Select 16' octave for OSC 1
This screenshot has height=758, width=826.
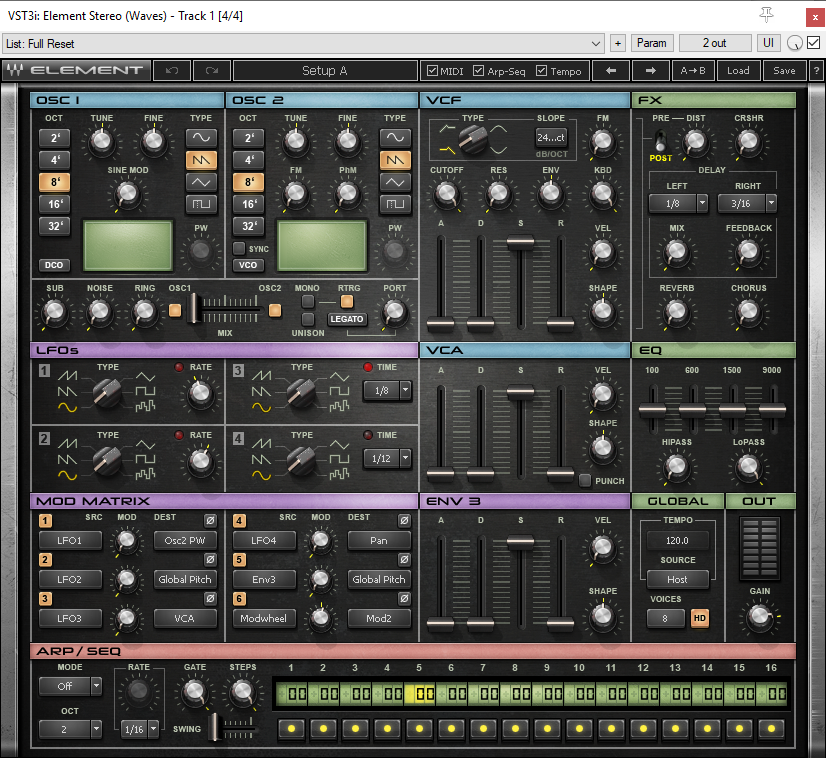pos(55,204)
